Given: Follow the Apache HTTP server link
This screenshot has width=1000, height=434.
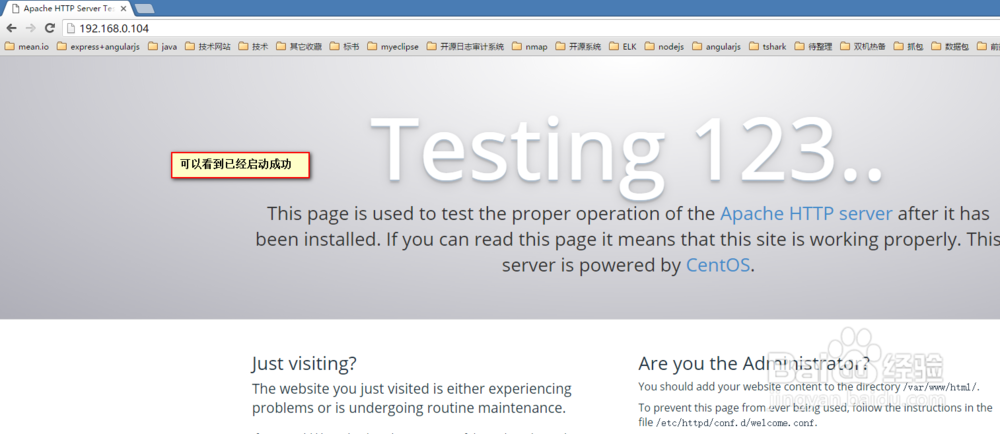Looking at the screenshot, I should (806, 213).
